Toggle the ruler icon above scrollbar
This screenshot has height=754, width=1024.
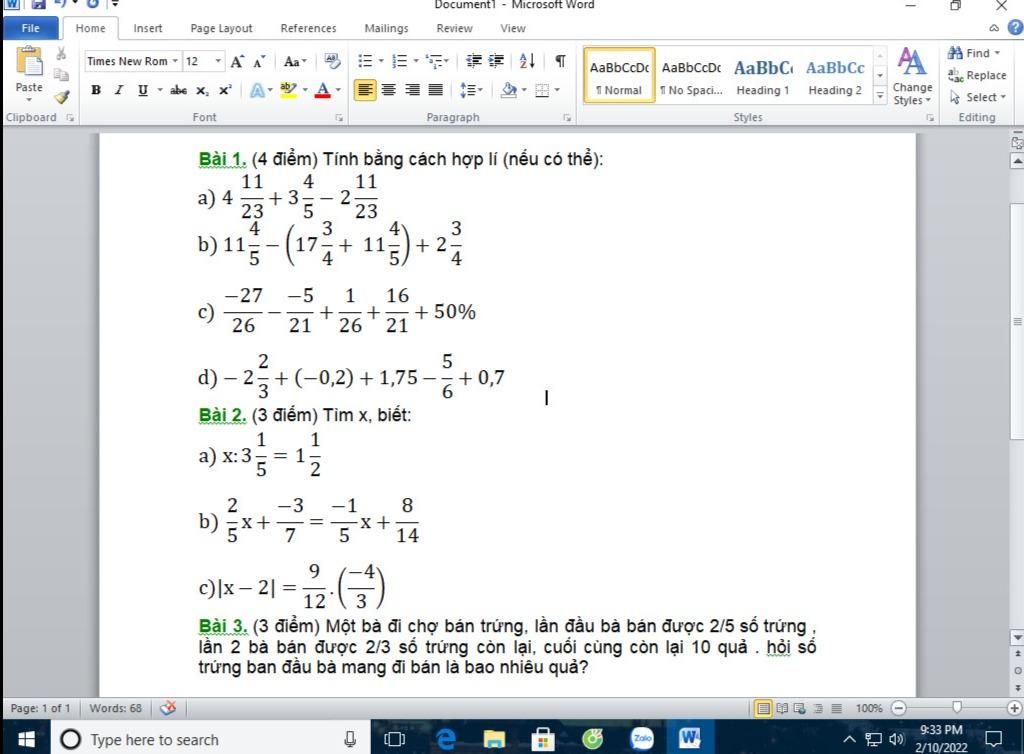[1017, 142]
